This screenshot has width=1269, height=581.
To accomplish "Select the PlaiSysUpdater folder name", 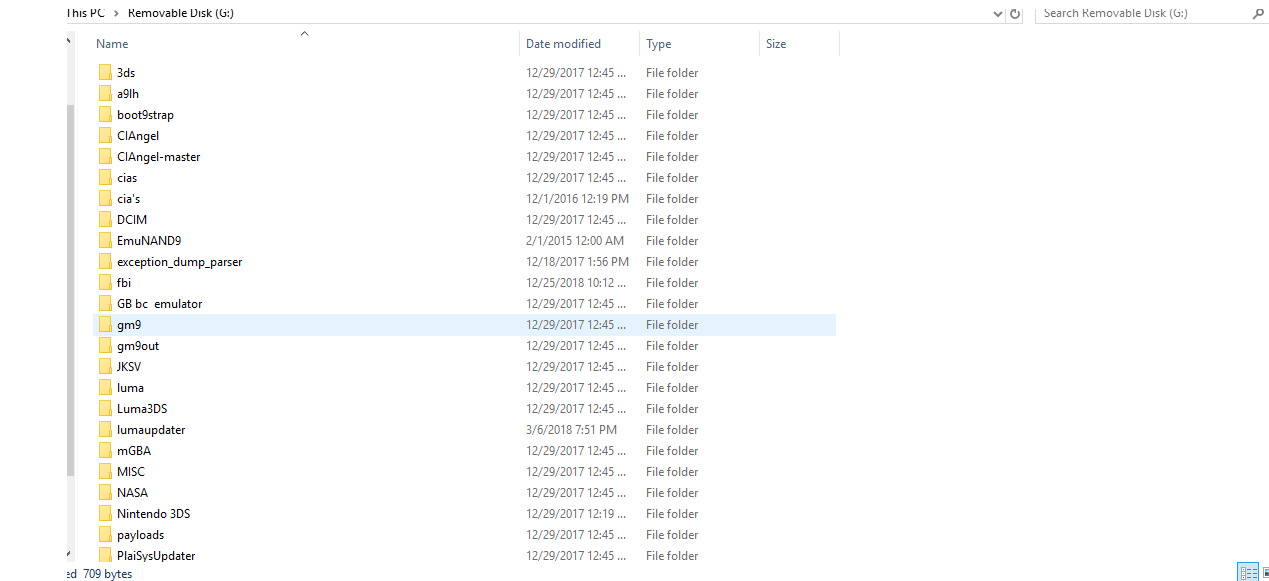I will coord(156,556).
